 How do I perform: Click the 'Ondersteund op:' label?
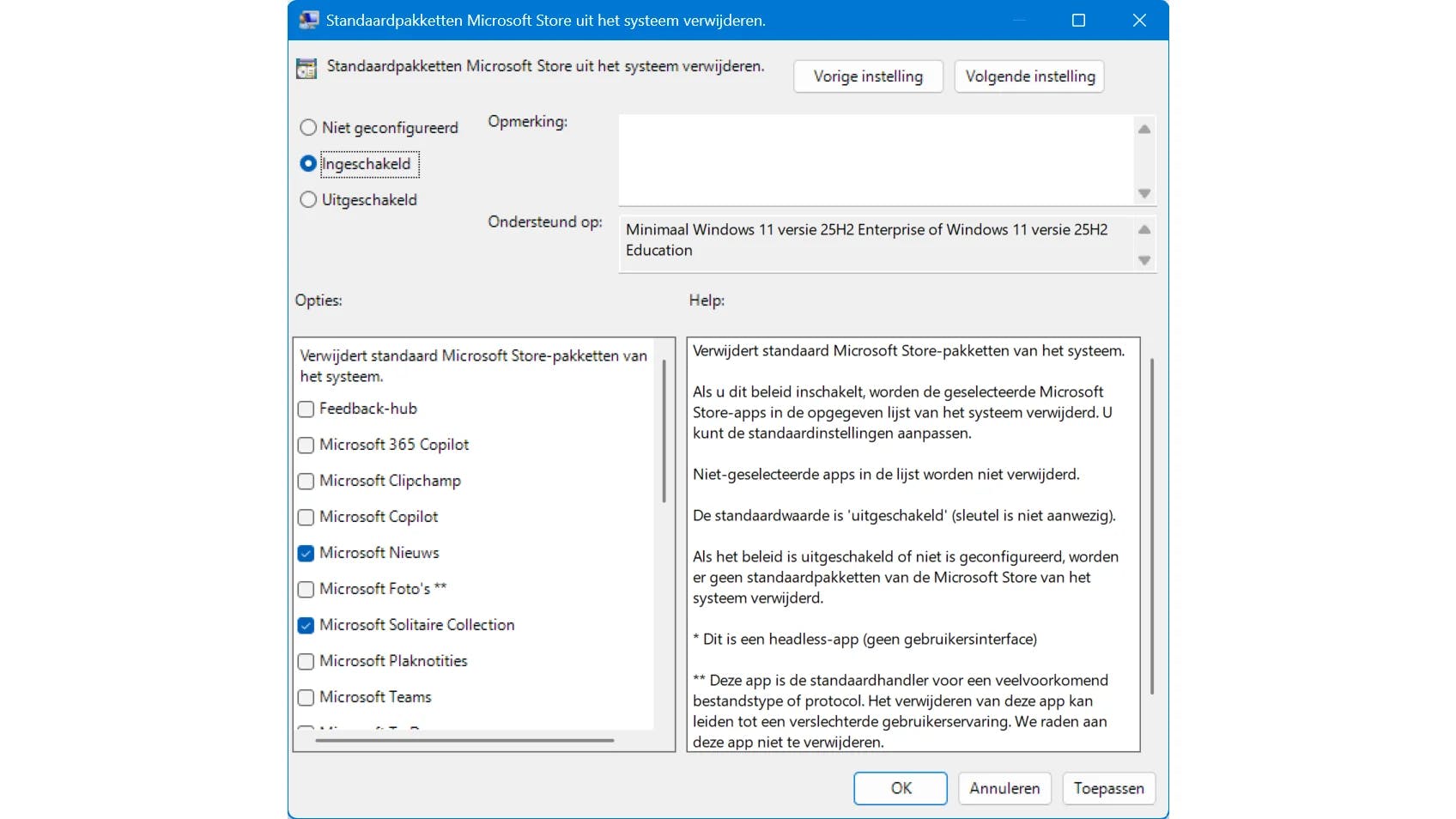click(545, 221)
